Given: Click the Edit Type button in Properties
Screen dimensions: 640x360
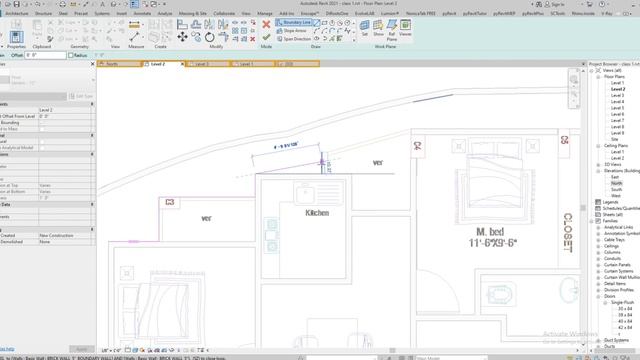Looking at the screenshot, I should click(81, 96).
